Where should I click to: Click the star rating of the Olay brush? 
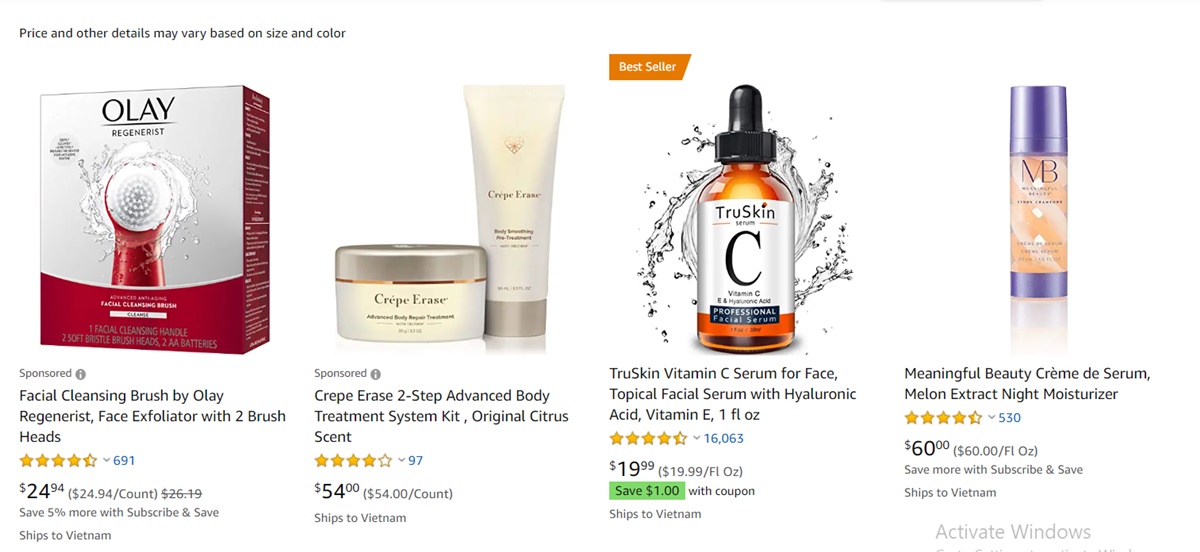58,461
